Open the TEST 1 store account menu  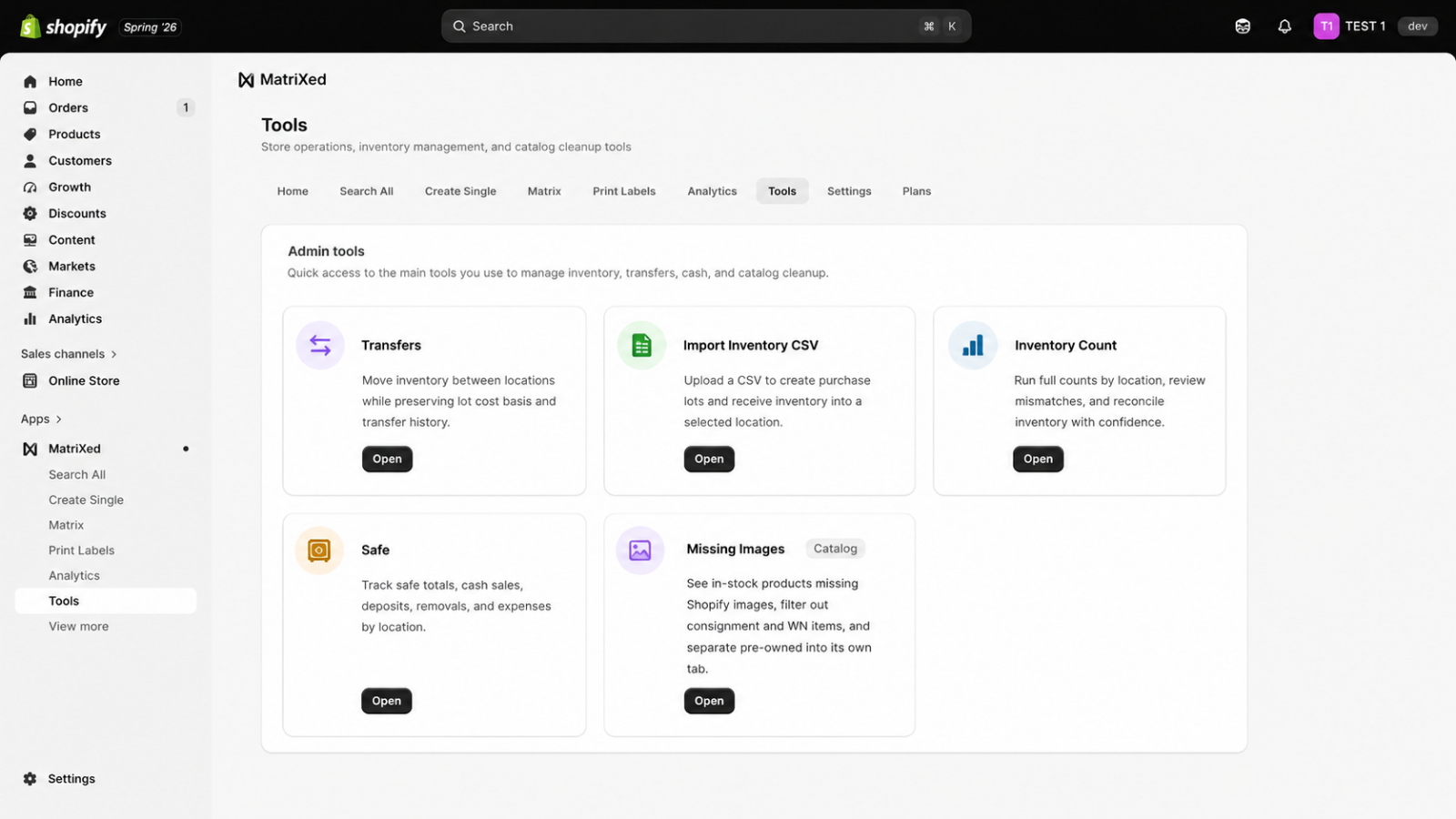(x=1350, y=26)
